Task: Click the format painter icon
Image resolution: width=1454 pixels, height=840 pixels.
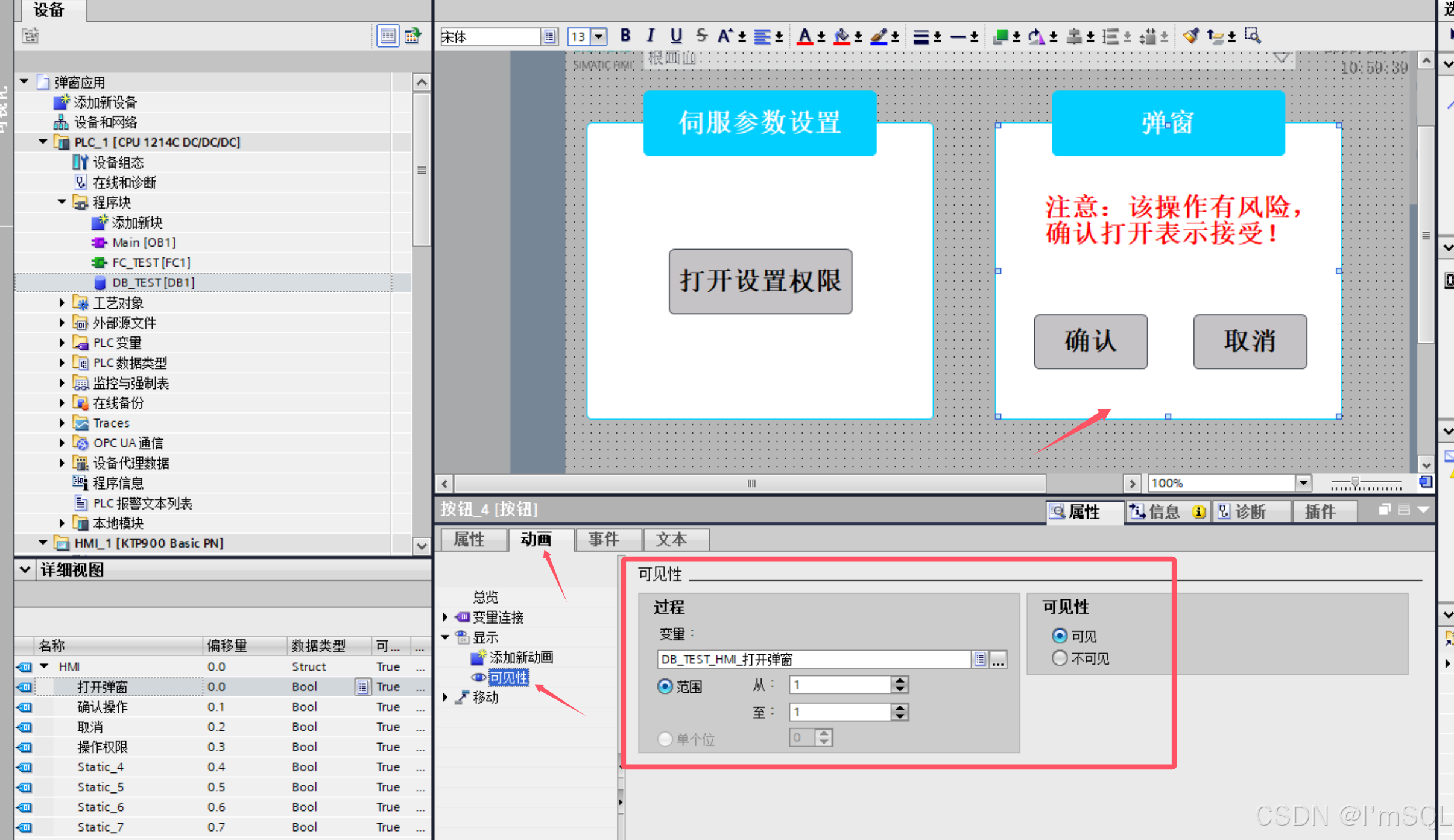Action: (1190, 36)
